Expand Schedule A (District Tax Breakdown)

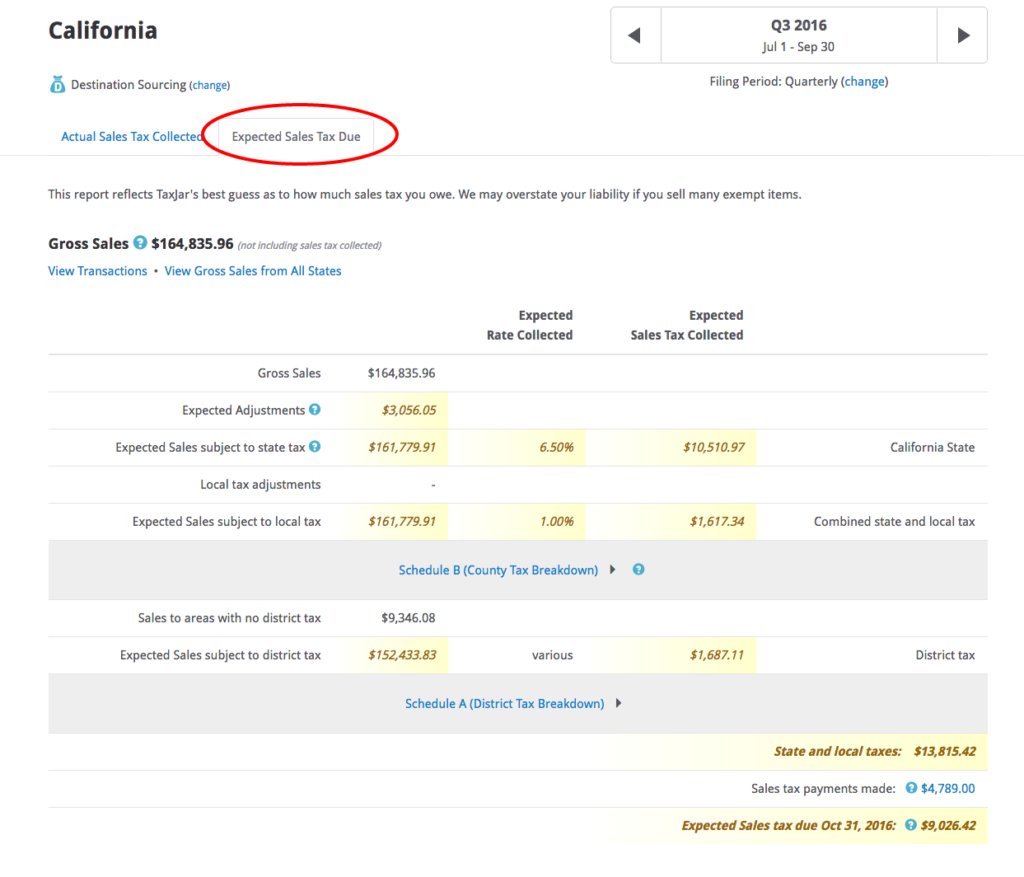pyautogui.click(x=505, y=704)
